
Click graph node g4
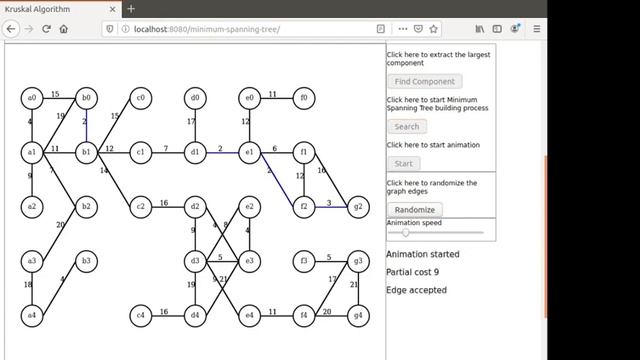358,316
